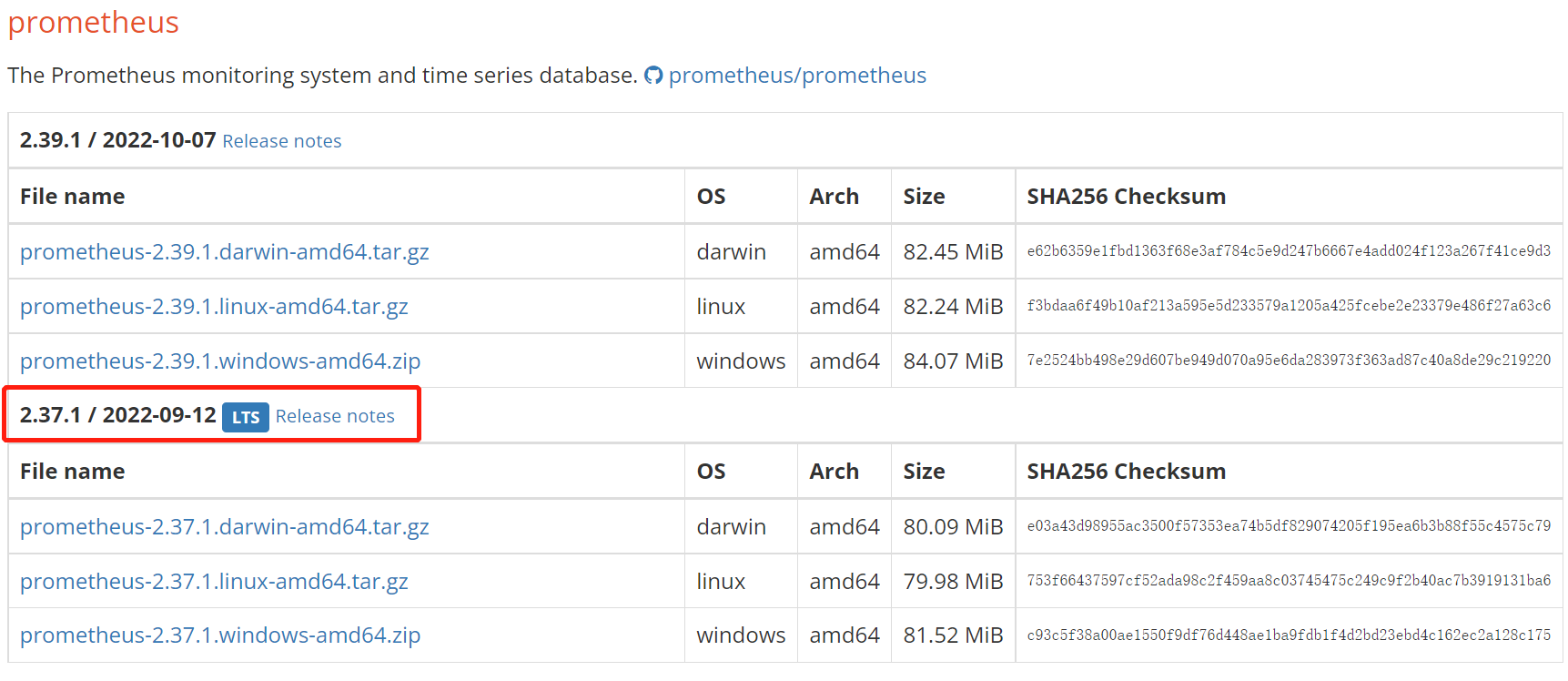Screen dimensions: 1568x681
Task: Select the 2.39.1 linux SHA256 checksum text
Action: click(1289, 306)
